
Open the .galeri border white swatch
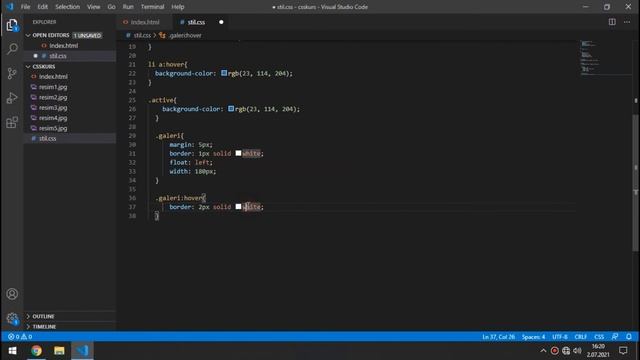(x=238, y=153)
